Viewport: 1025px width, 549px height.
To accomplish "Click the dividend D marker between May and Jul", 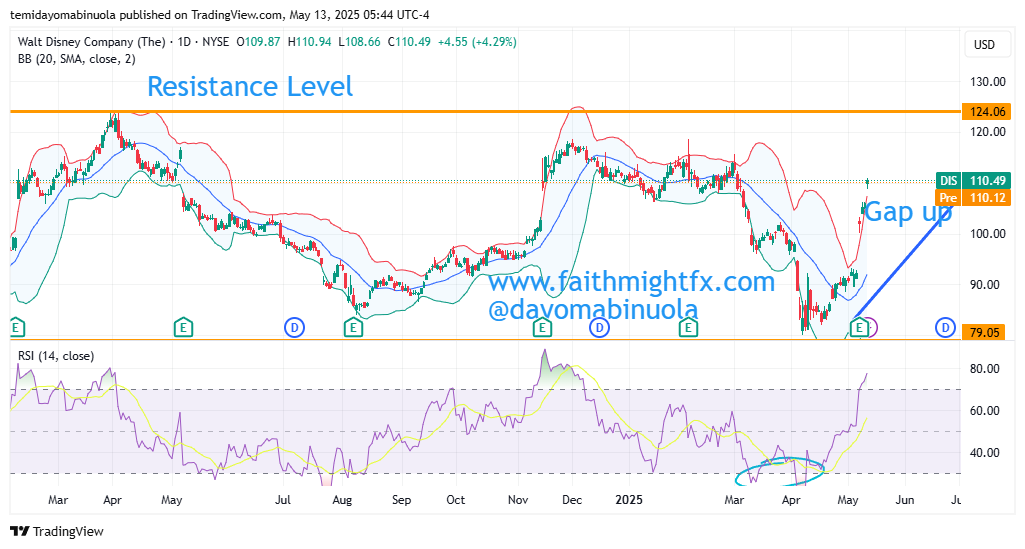I will click(294, 327).
